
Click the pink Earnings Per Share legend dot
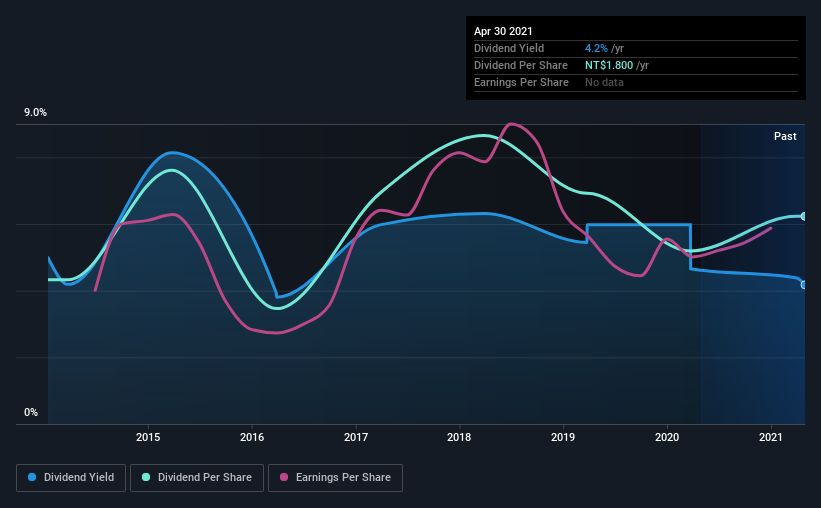tap(284, 477)
